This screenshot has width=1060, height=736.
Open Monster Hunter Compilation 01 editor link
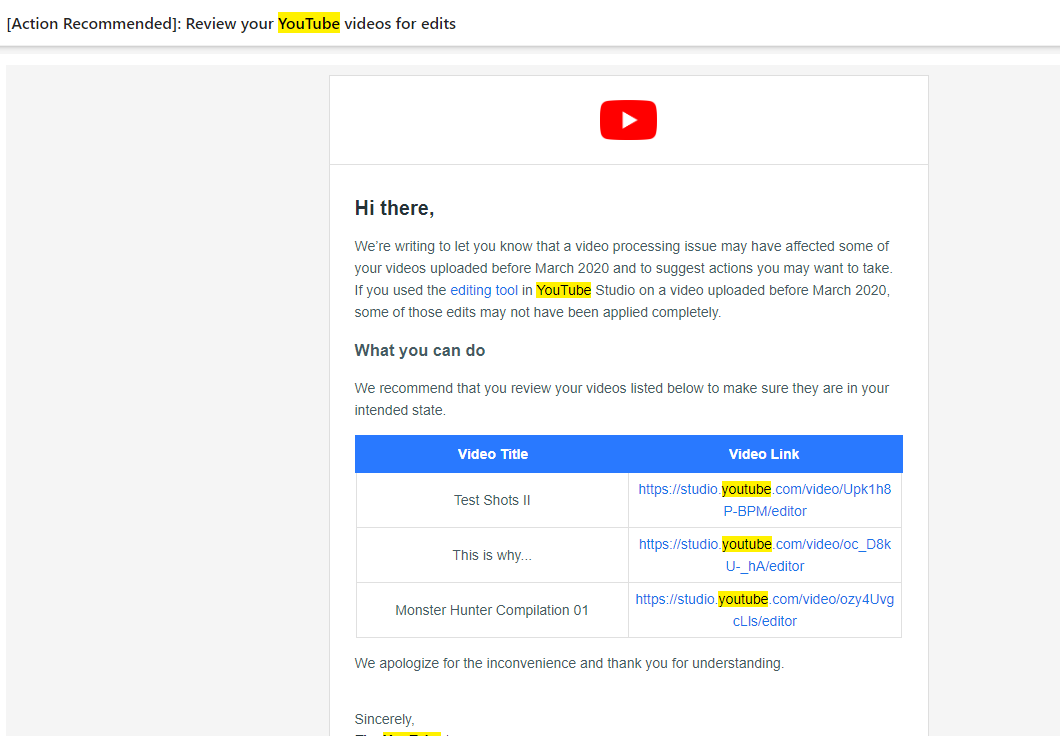click(765, 610)
